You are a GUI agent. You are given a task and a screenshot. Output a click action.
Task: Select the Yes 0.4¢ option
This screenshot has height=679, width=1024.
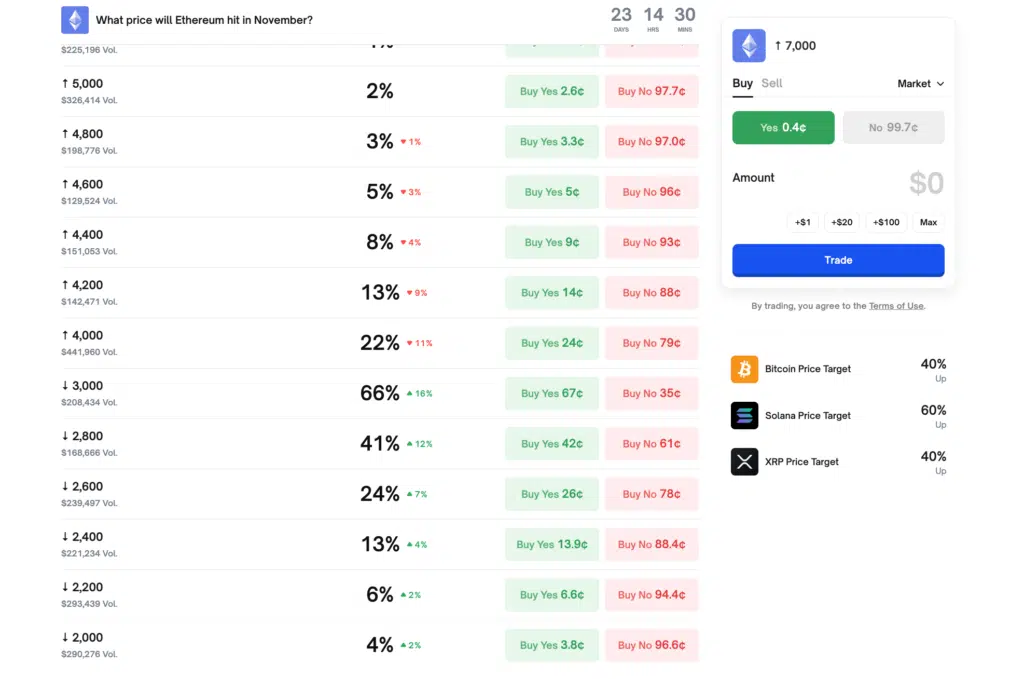783,127
